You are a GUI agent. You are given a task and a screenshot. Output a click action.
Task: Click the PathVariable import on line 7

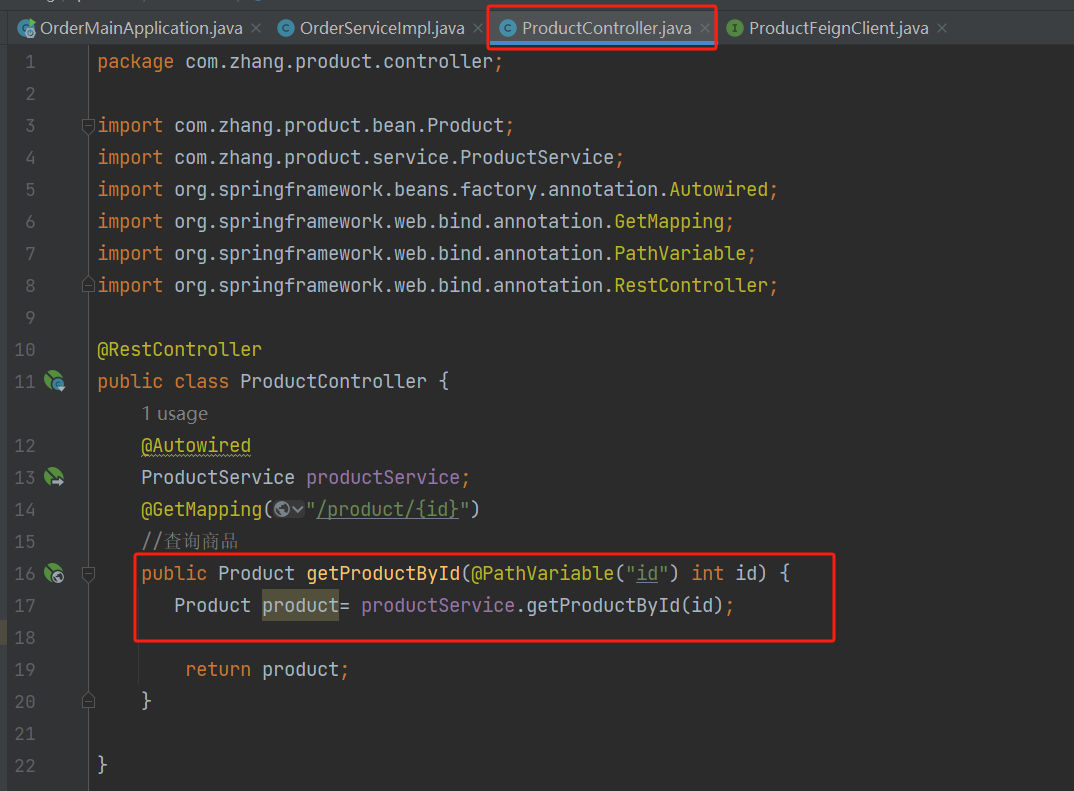[426, 253]
